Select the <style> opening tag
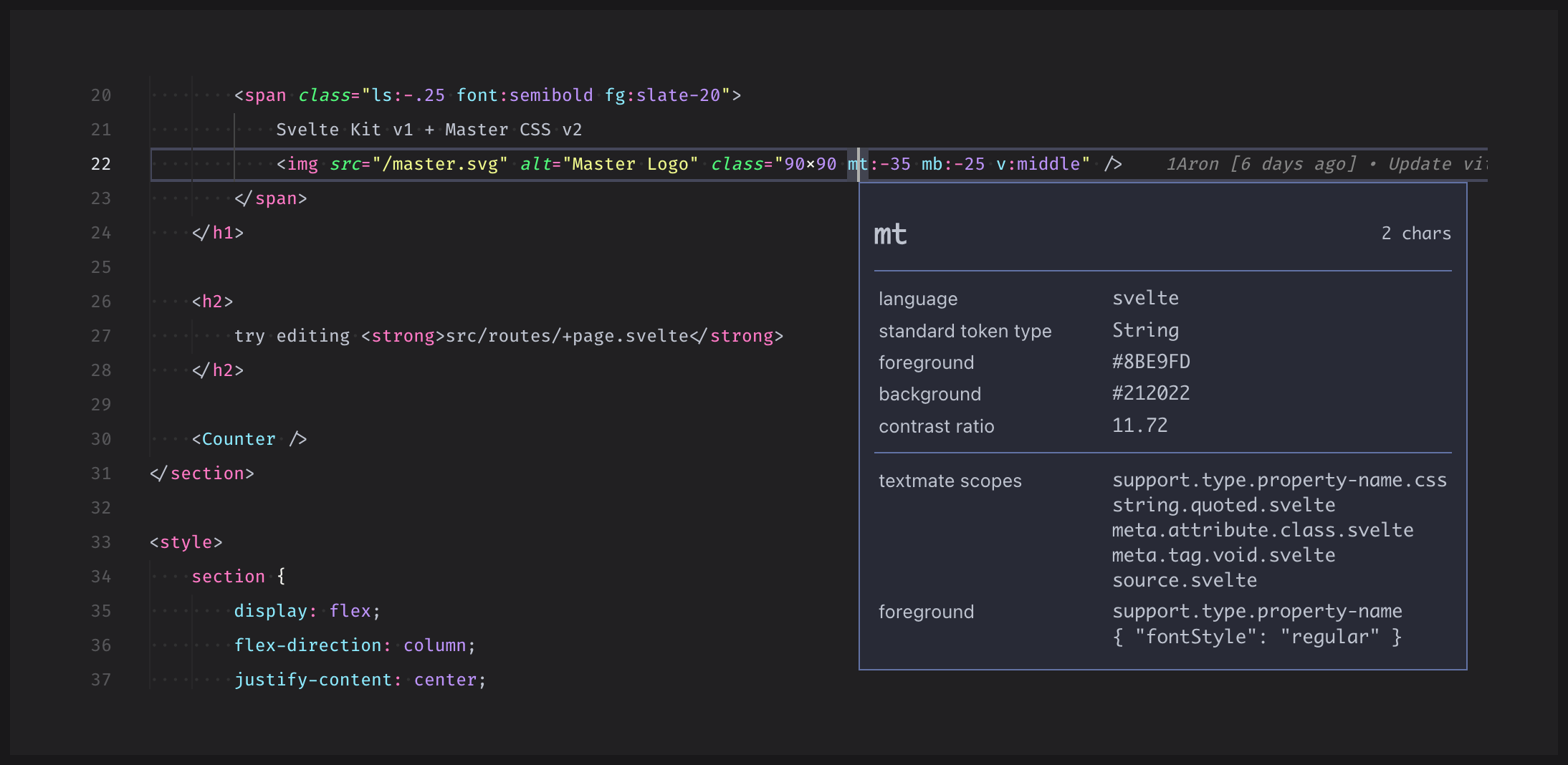Screen dimensions: 1568x765 [x=186, y=542]
